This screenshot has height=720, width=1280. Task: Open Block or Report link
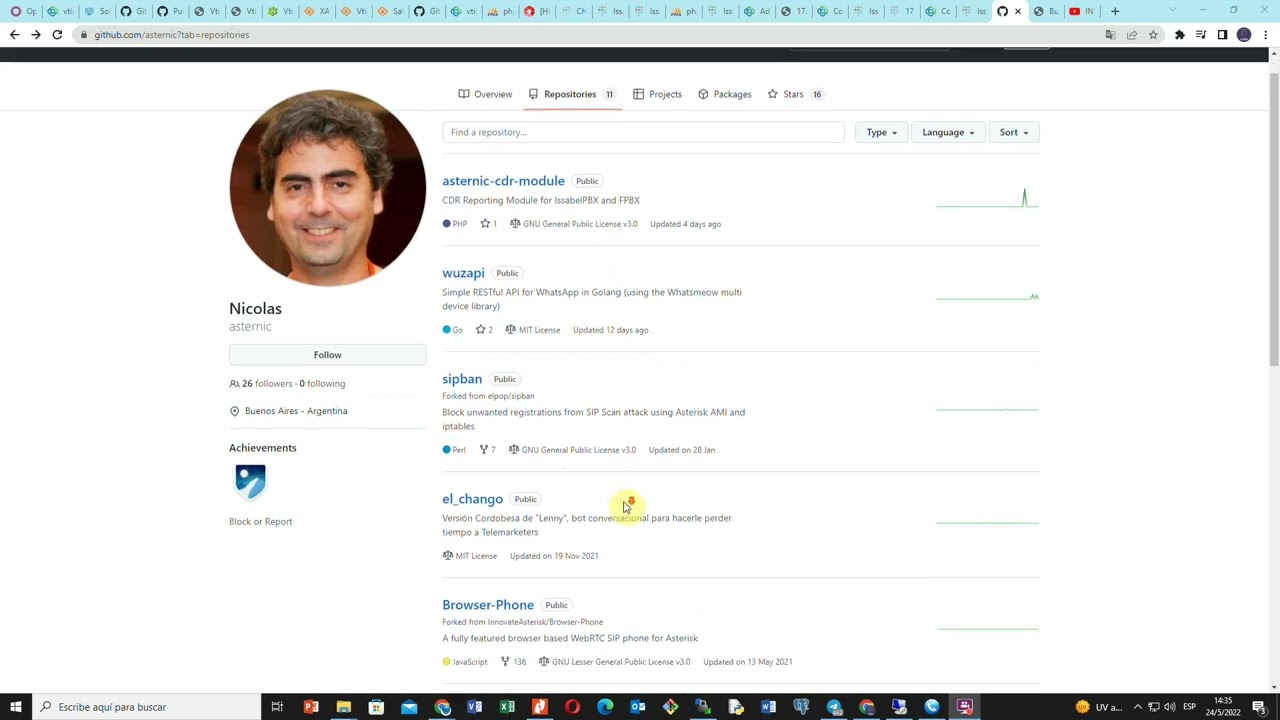[x=260, y=521]
